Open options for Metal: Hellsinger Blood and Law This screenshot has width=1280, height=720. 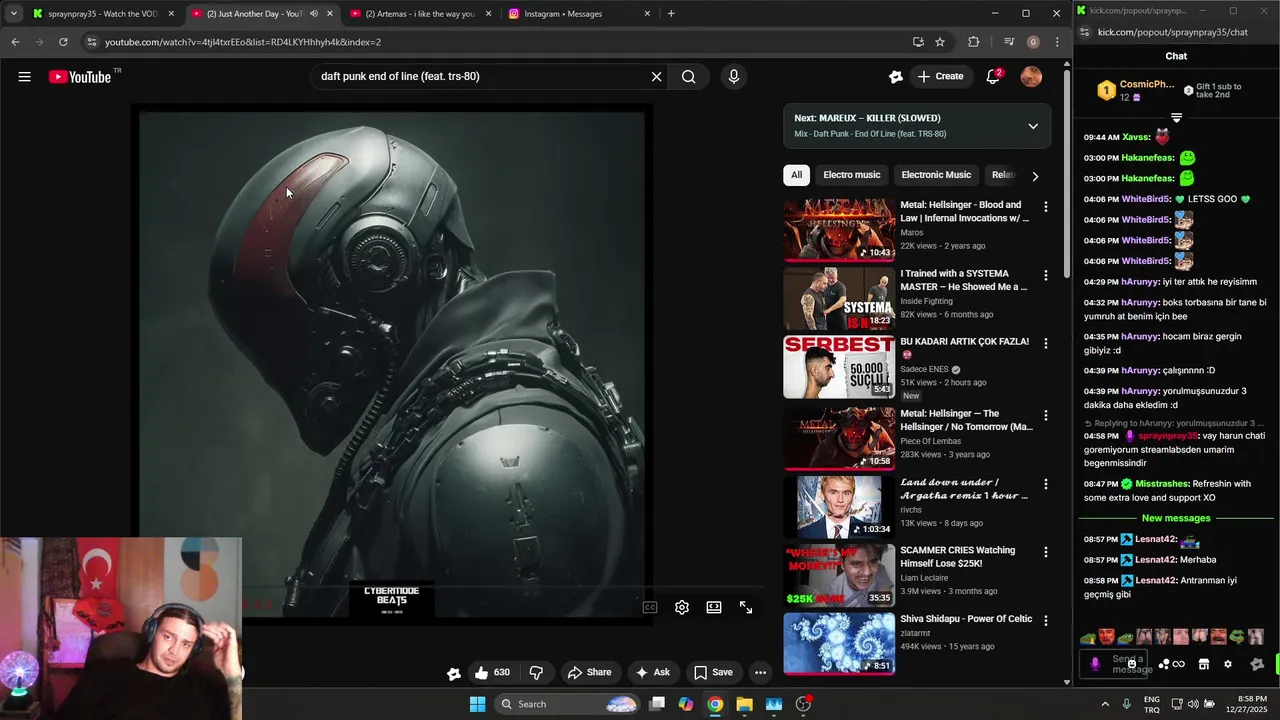pyautogui.click(x=1046, y=207)
